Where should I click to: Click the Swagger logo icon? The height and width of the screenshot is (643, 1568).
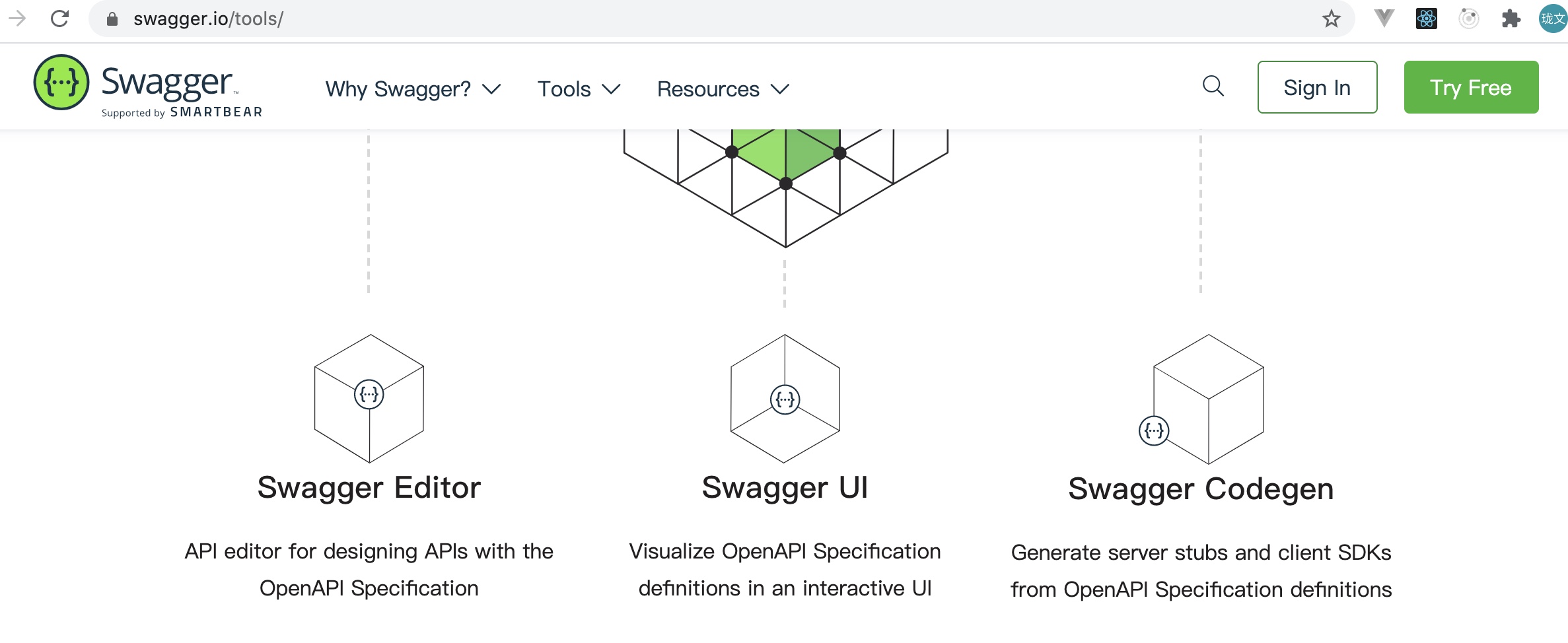point(61,83)
